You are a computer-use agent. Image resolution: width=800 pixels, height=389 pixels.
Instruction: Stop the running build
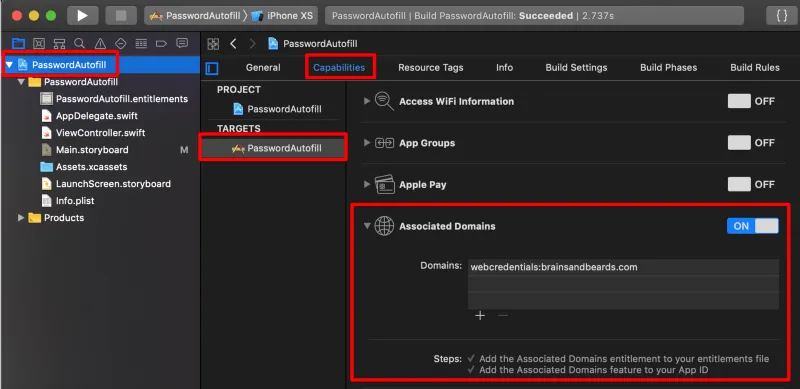(121, 16)
